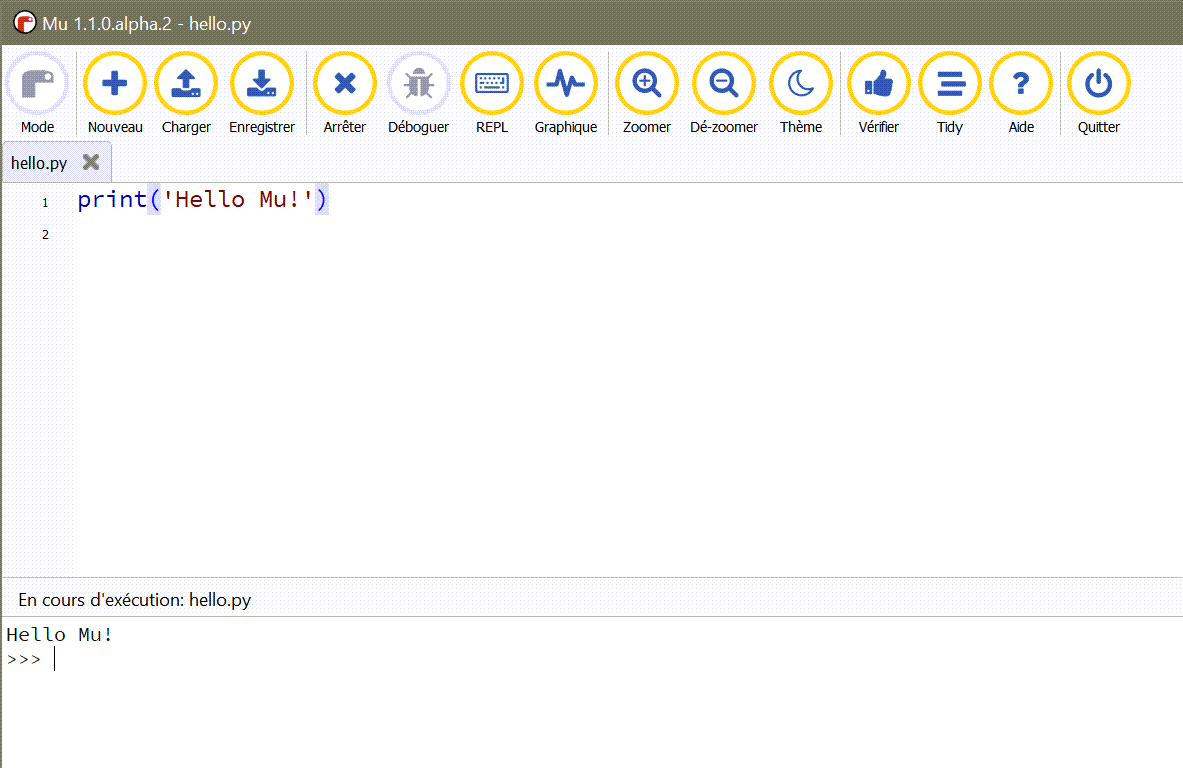1183x768 pixels.
Task: Show the Graphique plotter
Action: (566, 94)
